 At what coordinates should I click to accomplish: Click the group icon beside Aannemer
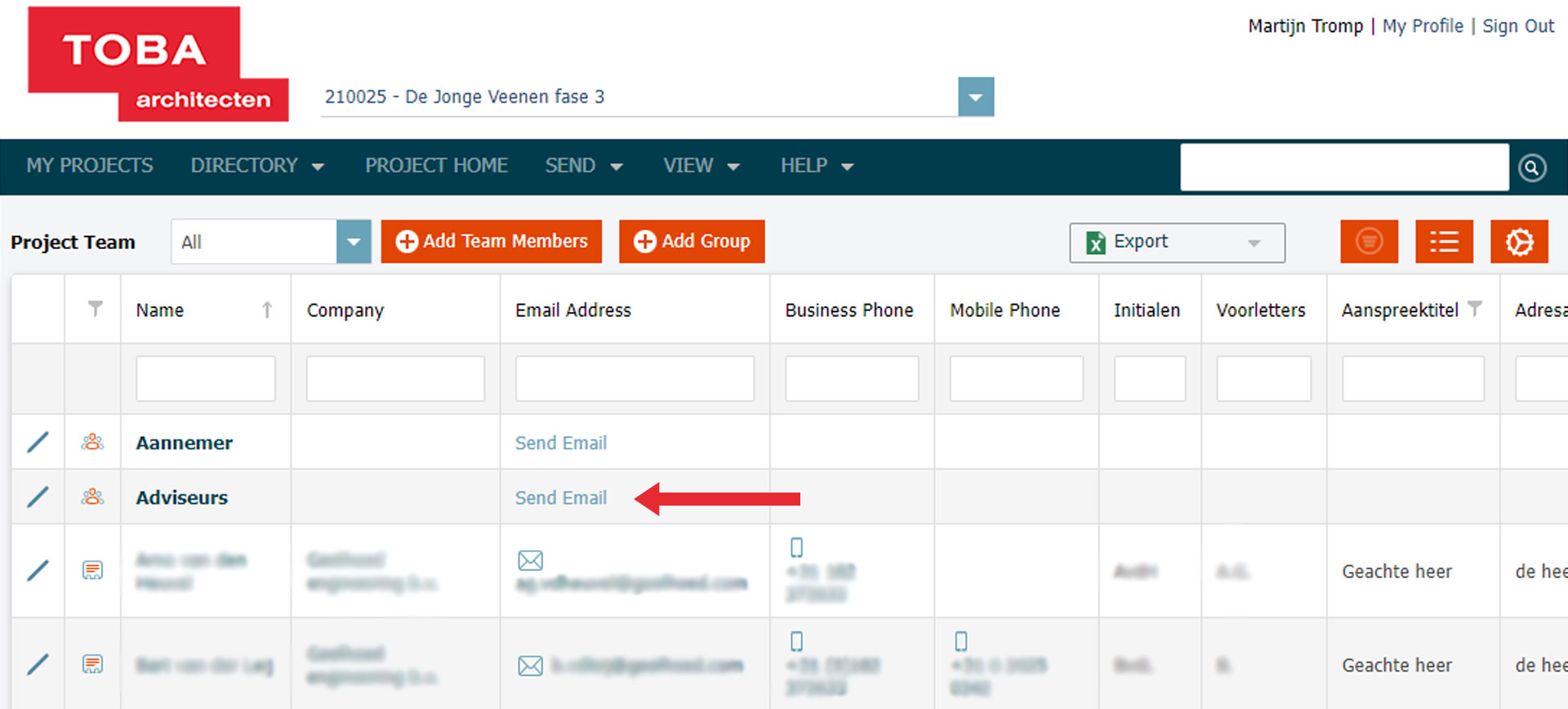[92, 442]
